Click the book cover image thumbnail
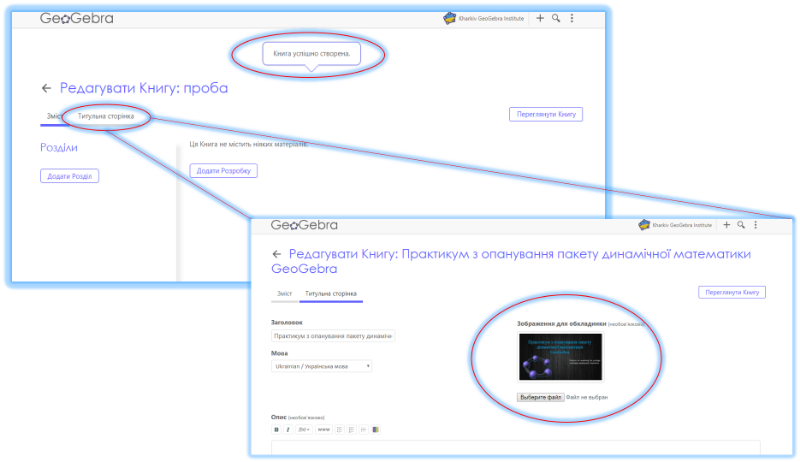The height and width of the screenshot is (462, 800). 560,357
